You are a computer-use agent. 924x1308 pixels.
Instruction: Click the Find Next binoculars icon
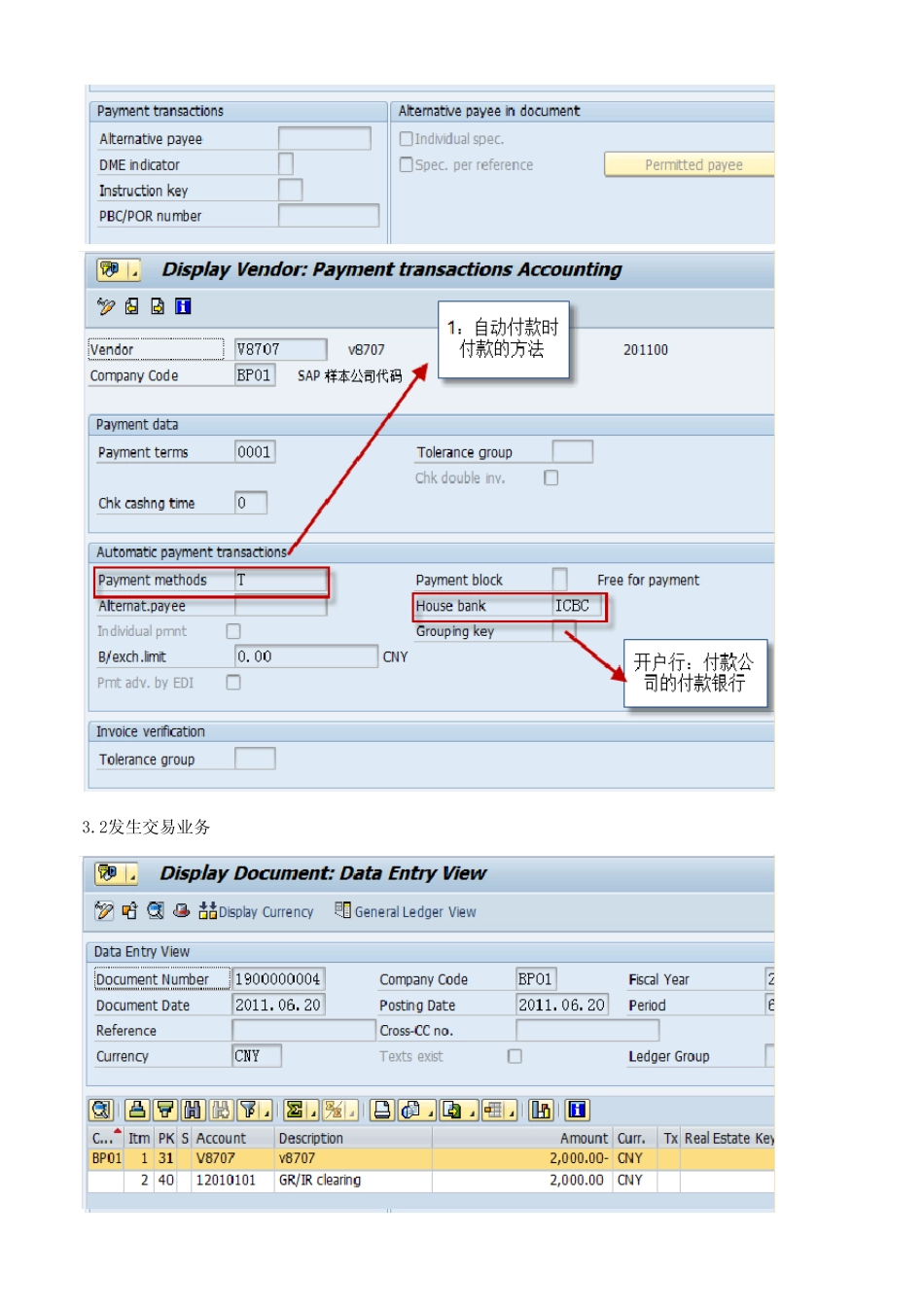[x=221, y=1110]
